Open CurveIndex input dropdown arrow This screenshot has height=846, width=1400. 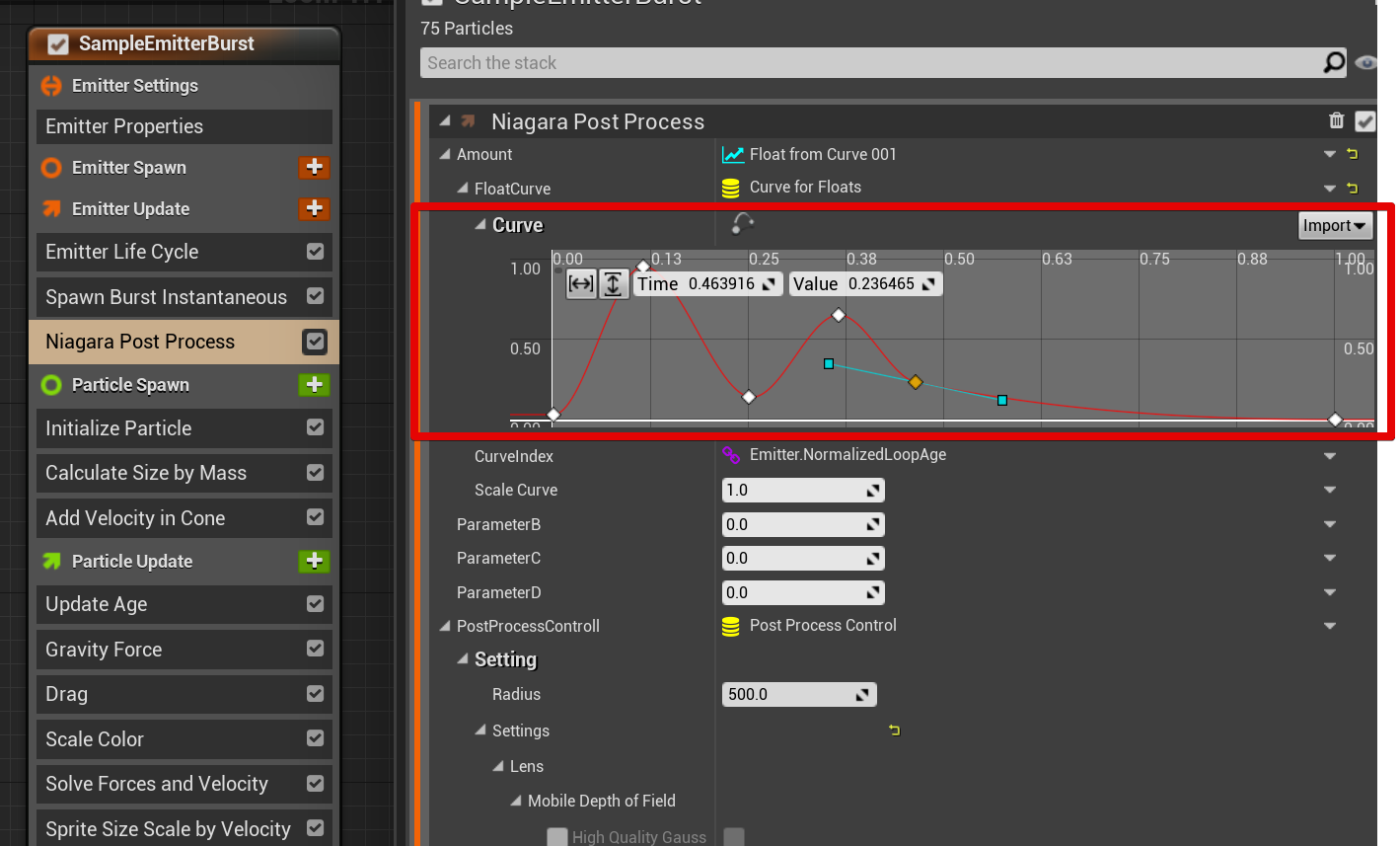(1330, 456)
